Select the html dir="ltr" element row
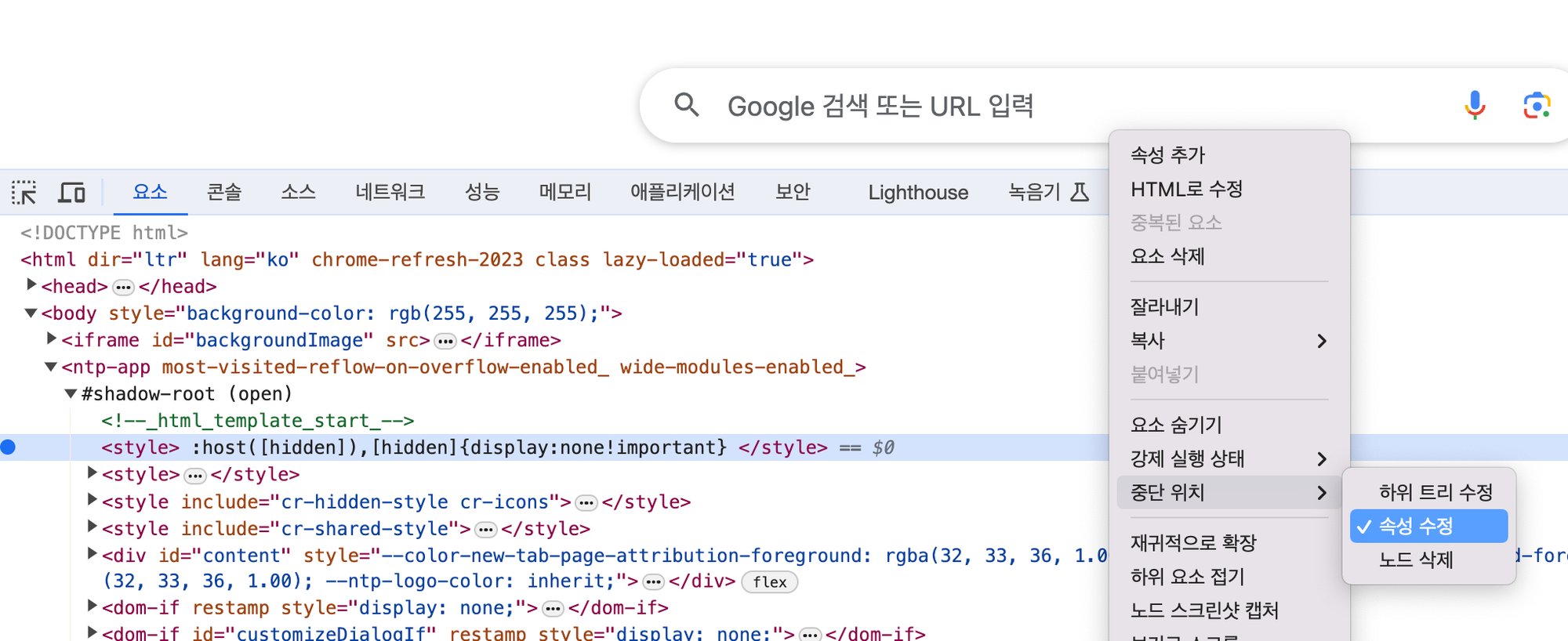Screen dimensions: 1568x641 point(417,259)
